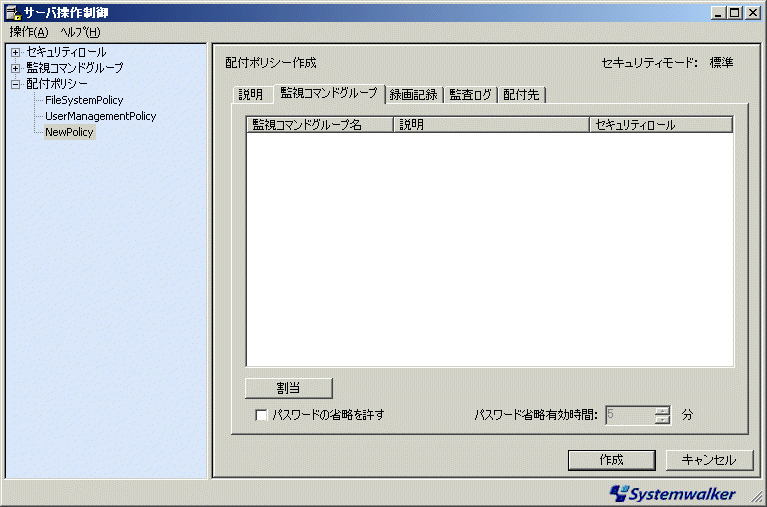Viewport: 767px width, 507px height.
Task: Switch to the 録画記録 tab
Action: 414,94
